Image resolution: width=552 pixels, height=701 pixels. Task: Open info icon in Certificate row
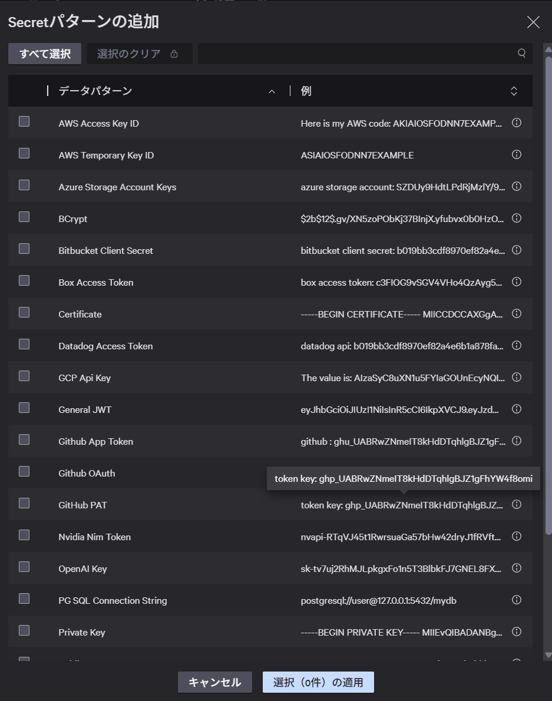click(516, 313)
